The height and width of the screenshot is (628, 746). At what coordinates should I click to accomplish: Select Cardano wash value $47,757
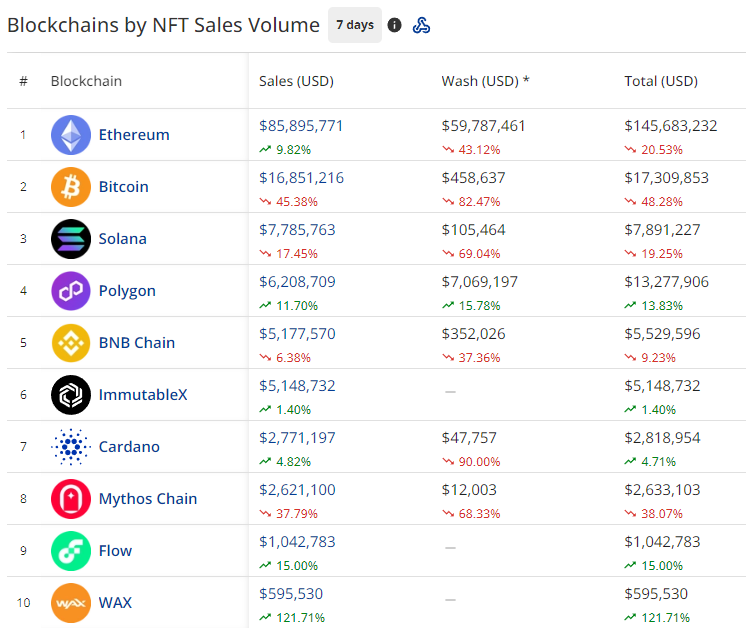tap(469, 438)
